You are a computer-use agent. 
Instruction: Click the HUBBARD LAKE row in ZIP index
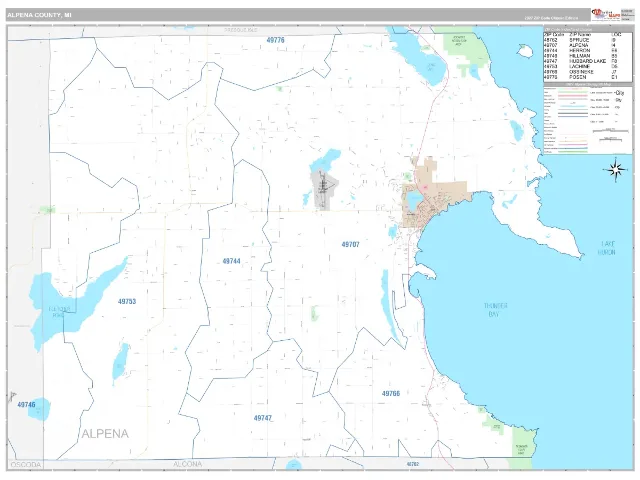click(x=582, y=61)
